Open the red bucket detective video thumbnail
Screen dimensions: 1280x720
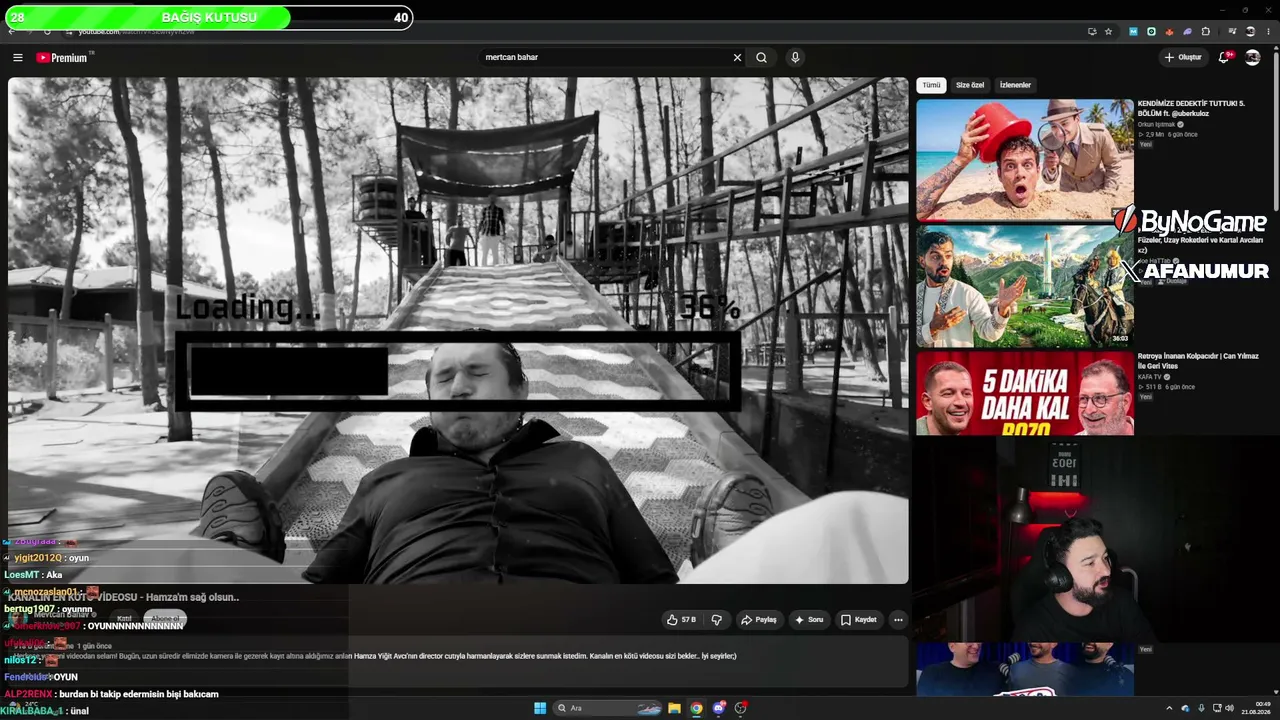(x=1025, y=160)
